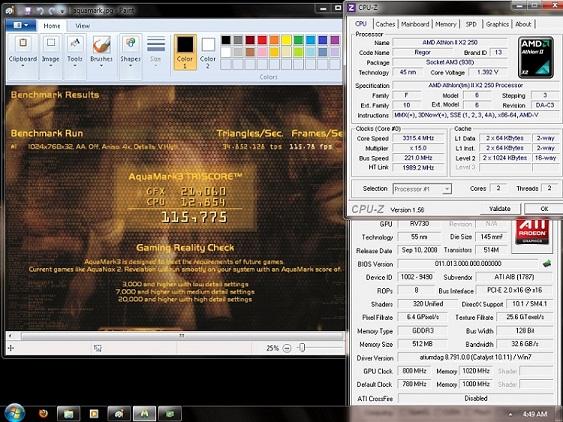Screen dimensions: 563x422
Task: Pick the dark red swatch in Colors palette
Action: (x=250, y=40)
